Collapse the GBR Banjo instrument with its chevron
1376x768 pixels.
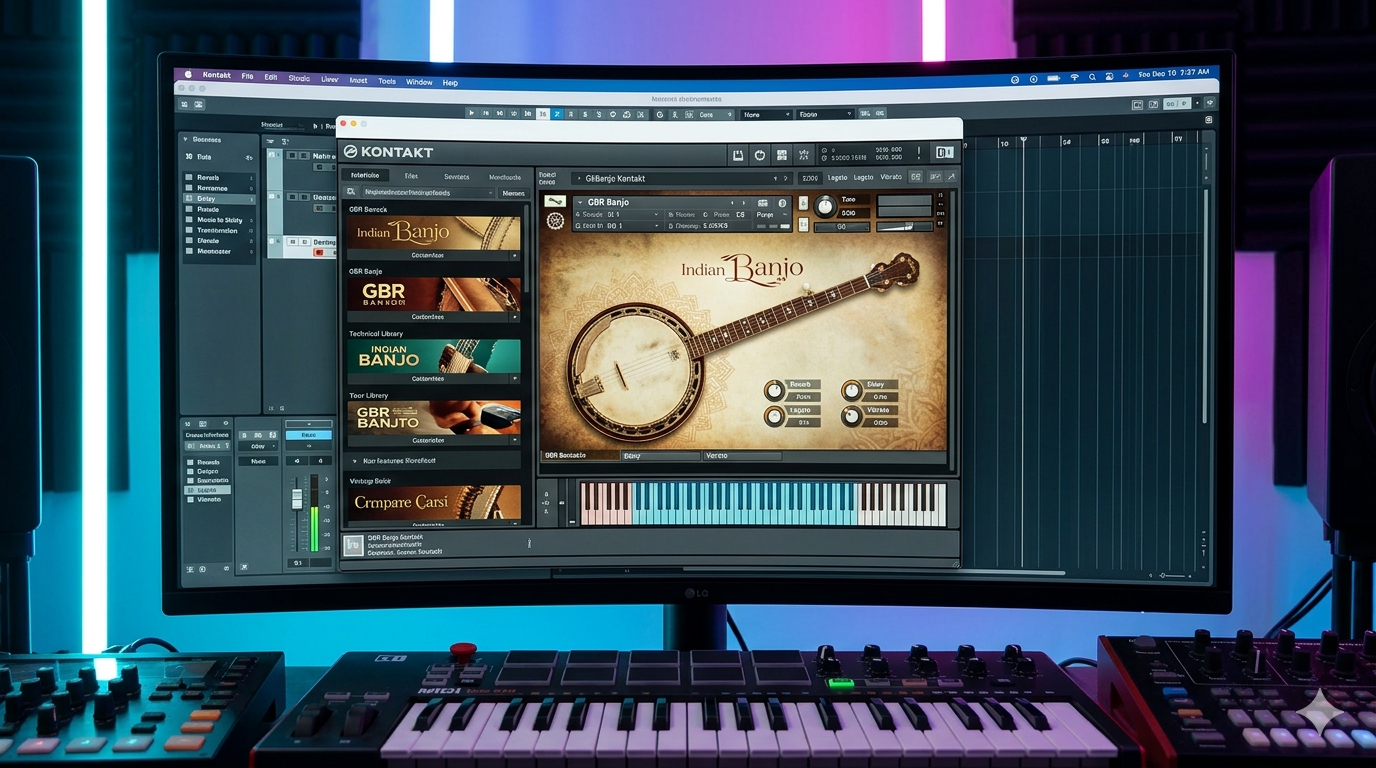pyautogui.click(x=581, y=202)
